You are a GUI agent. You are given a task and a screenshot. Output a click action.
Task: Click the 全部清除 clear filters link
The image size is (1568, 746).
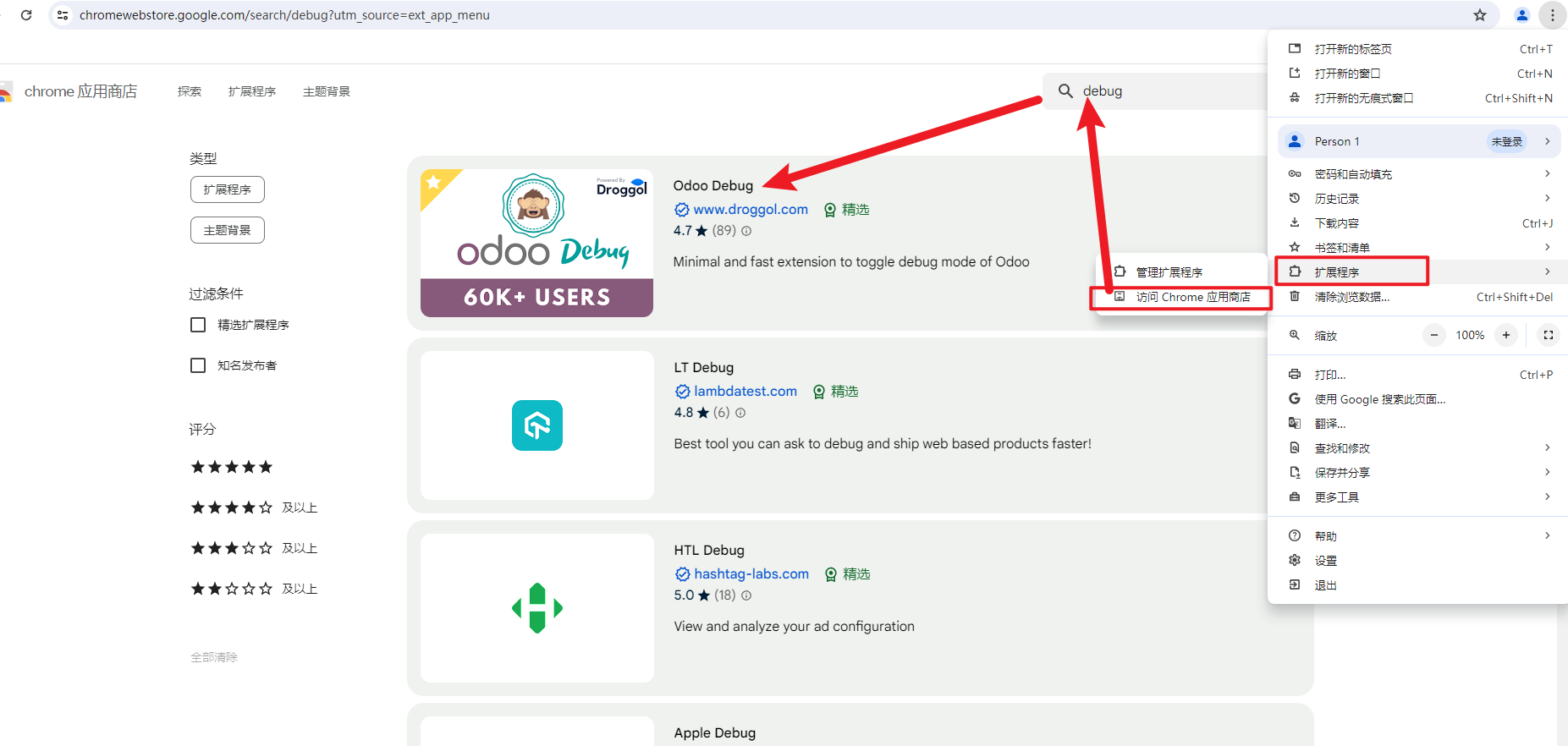pyautogui.click(x=214, y=657)
